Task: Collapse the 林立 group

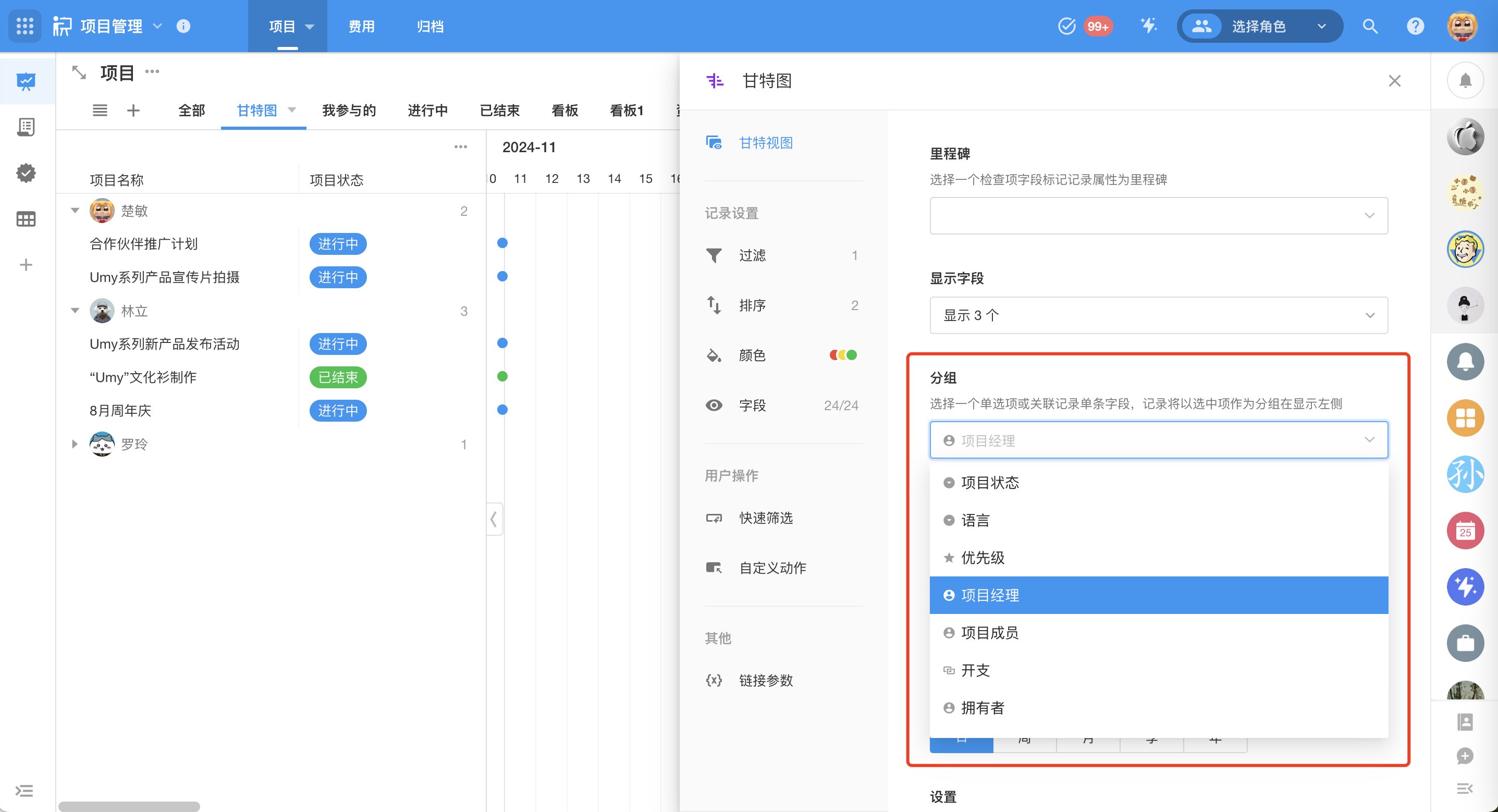Action: [75, 310]
